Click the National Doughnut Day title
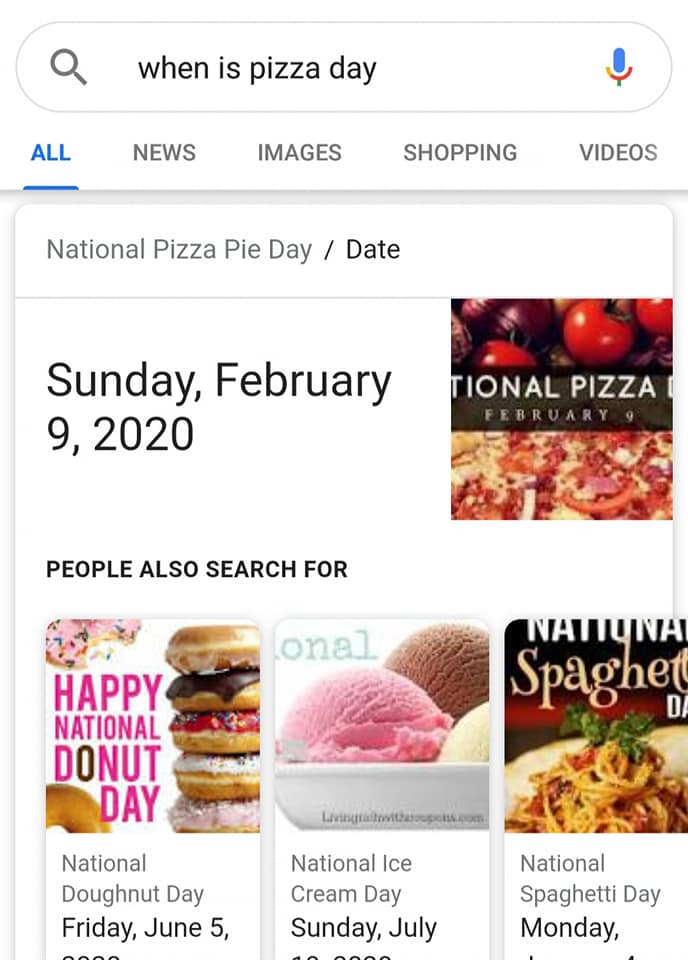 (x=132, y=878)
